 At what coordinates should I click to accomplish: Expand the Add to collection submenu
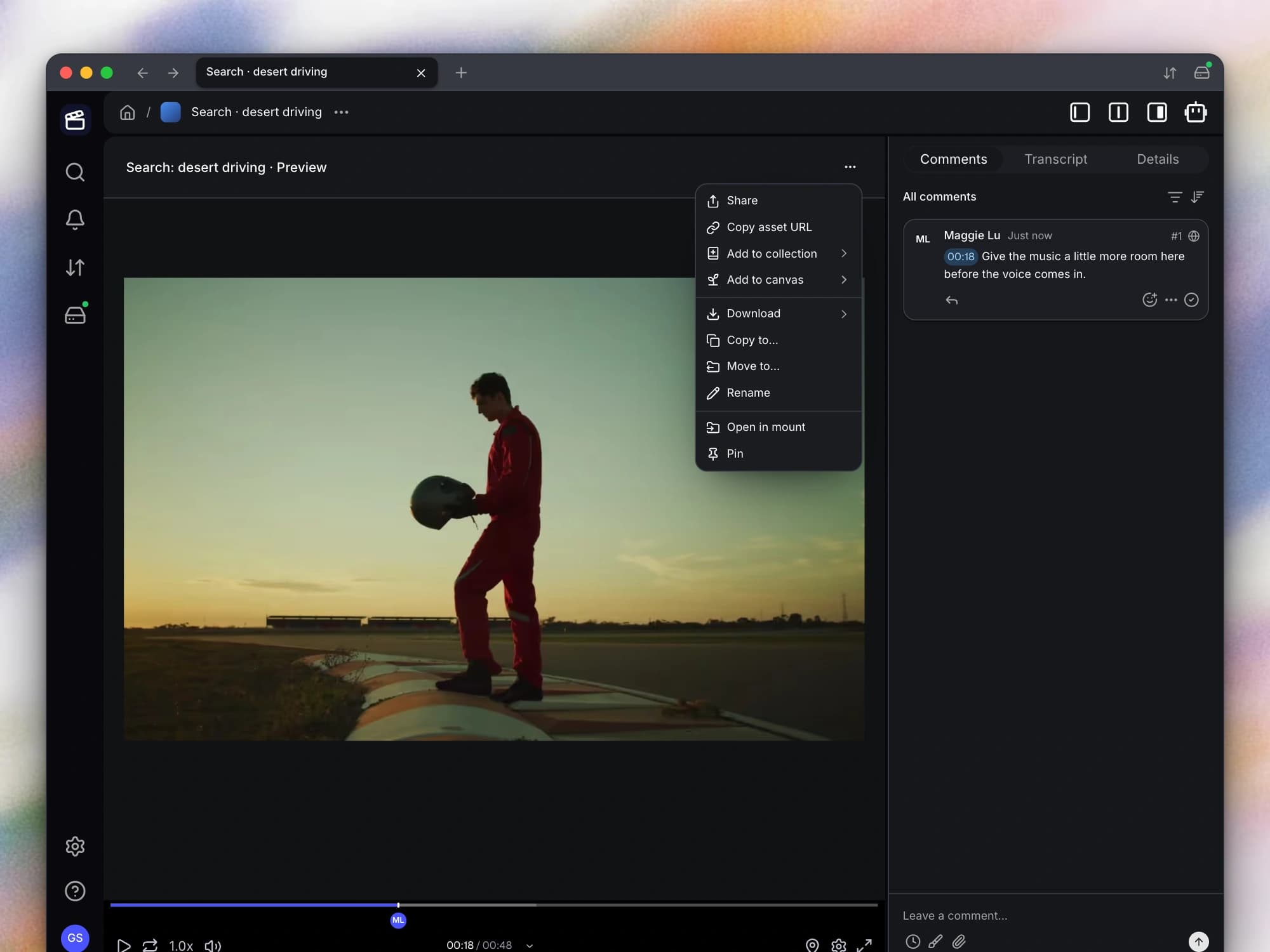[x=779, y=253]
